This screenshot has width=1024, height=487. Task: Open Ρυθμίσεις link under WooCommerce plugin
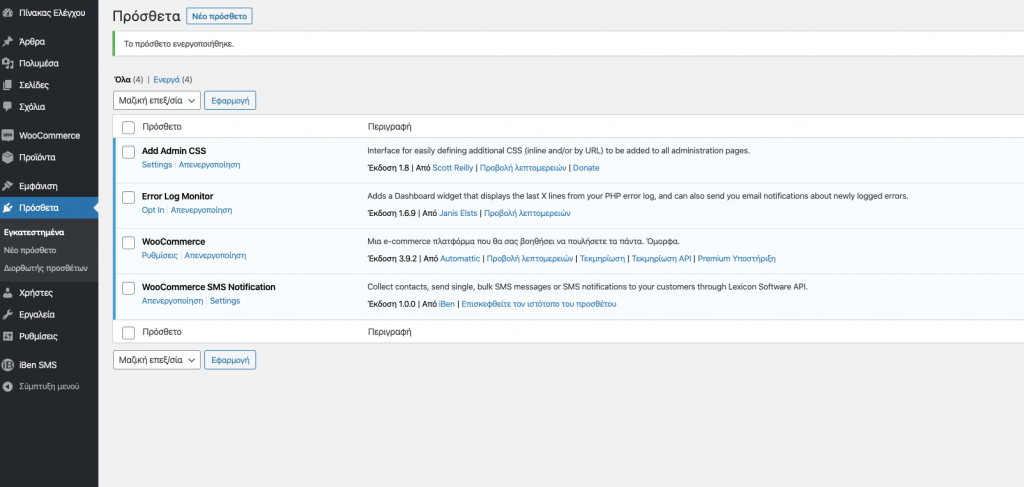coord(160,256)
